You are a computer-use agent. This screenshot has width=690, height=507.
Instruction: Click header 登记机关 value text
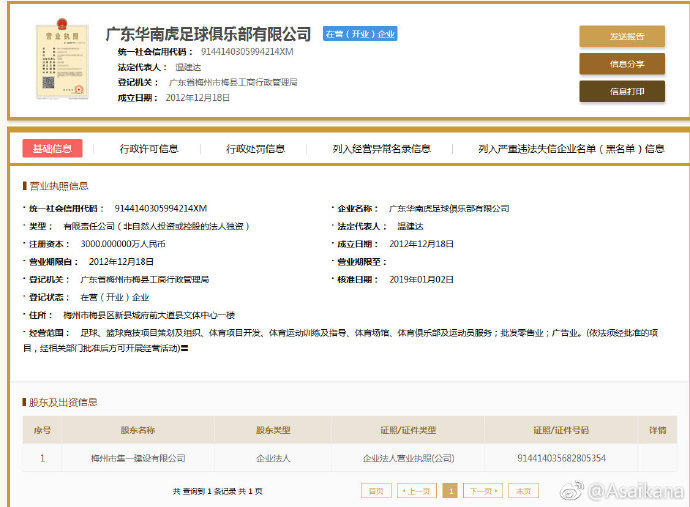click(x=233, y=82)
